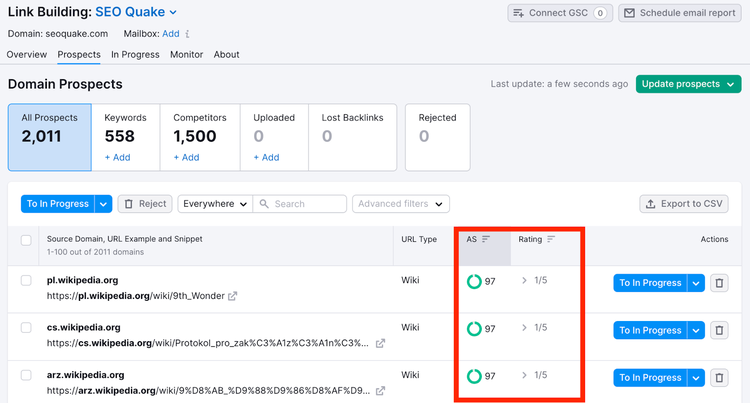Click the Reject button
The width and height of the screenshot is (750, 403).
145,204
